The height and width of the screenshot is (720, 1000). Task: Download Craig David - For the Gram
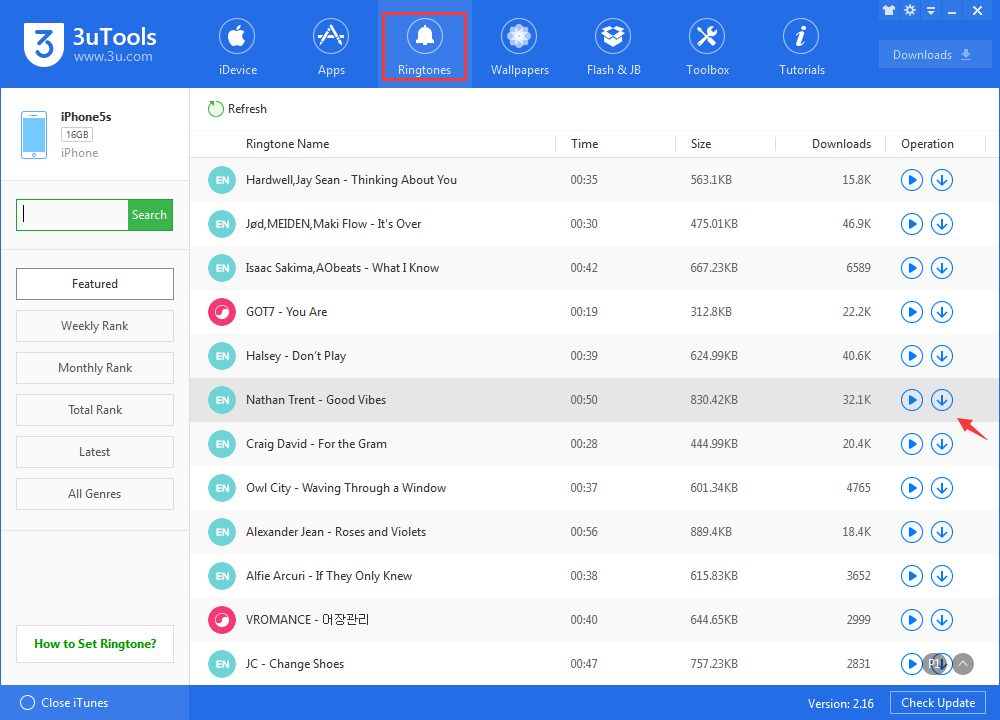[942, 444]
